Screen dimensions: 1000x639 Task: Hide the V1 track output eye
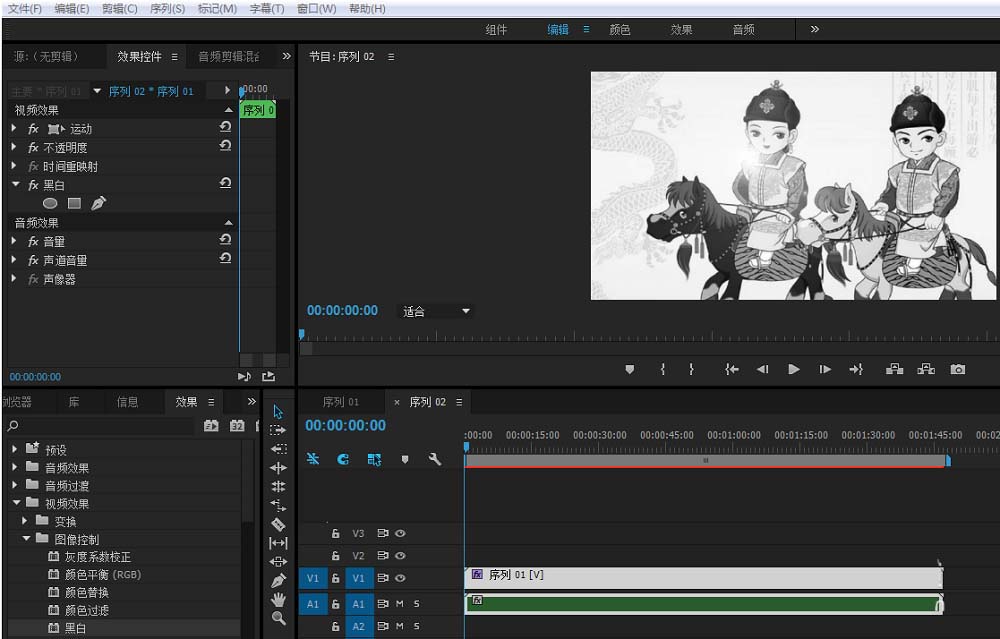(400, 578)
